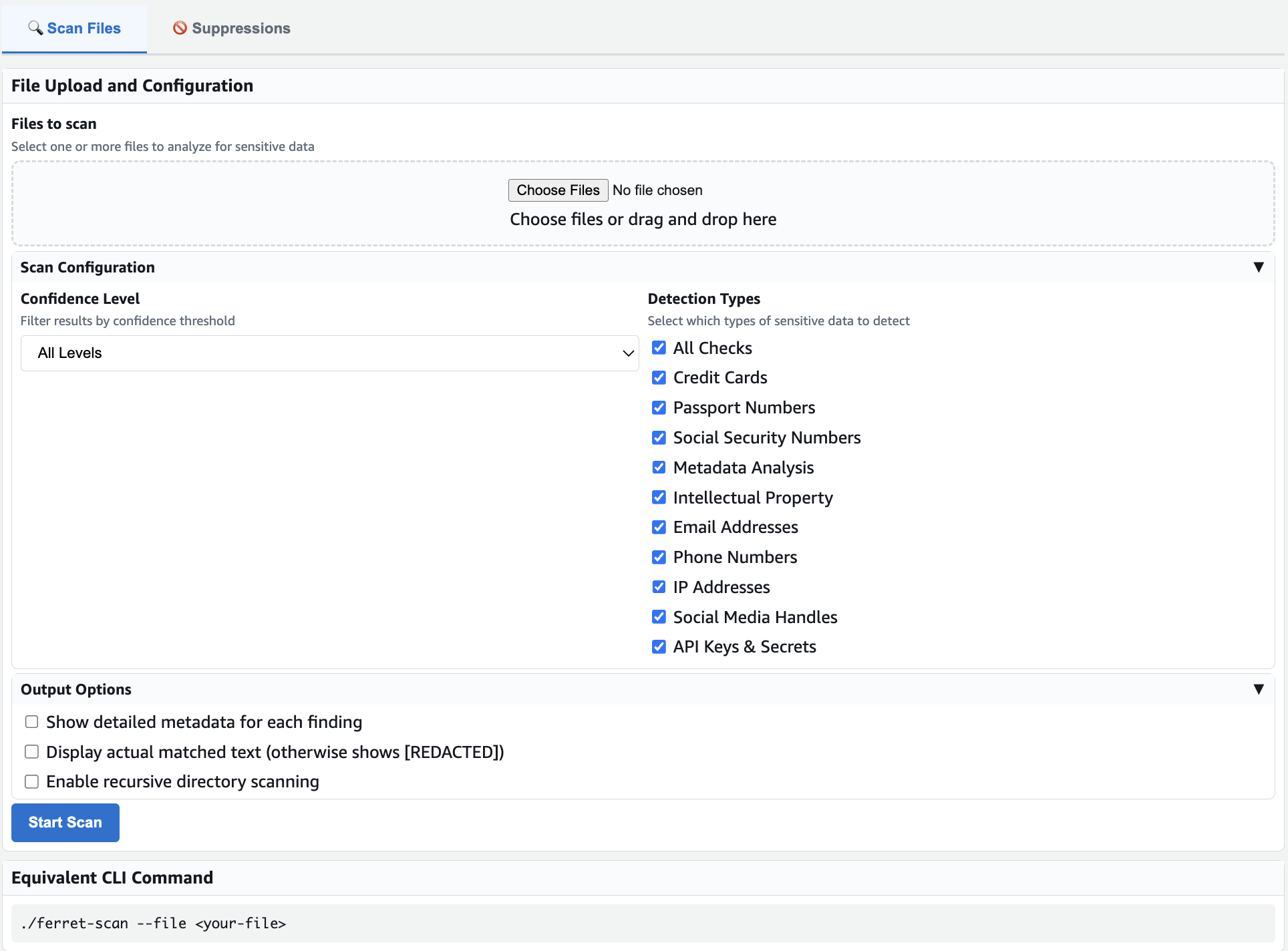This screenshot has height=951, width=1288.
Task: Open the Confidence Level All Levels dropdown
Action: (330, 353)
